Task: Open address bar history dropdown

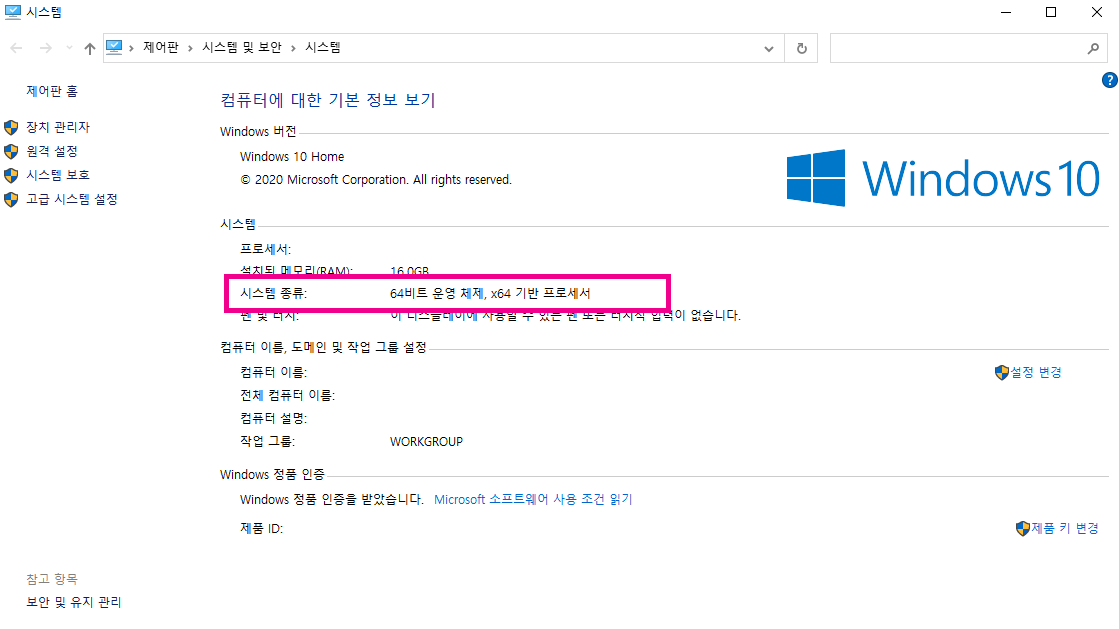Action: tap(769, 49)
